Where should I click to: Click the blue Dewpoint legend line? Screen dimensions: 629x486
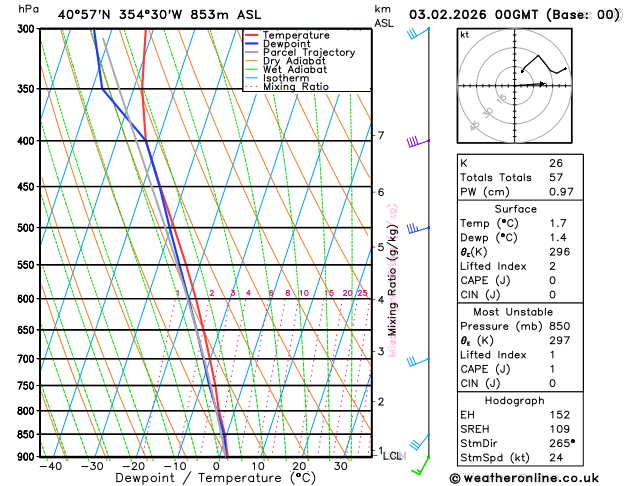coord(252,44)
